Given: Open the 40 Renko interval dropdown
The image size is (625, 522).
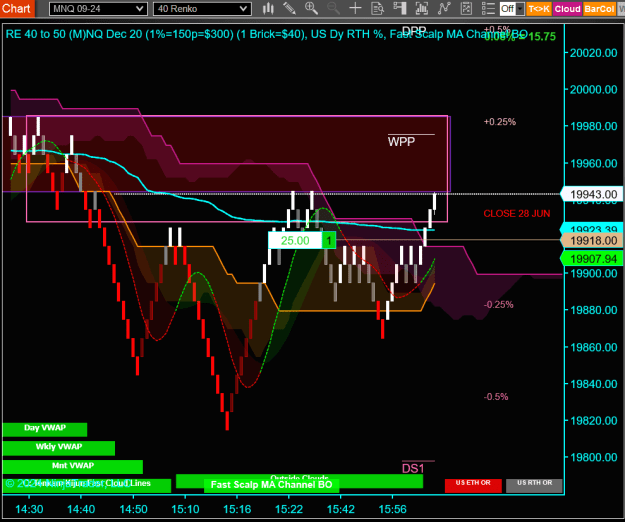Looking at the screenshot, I should pos(202,9).
